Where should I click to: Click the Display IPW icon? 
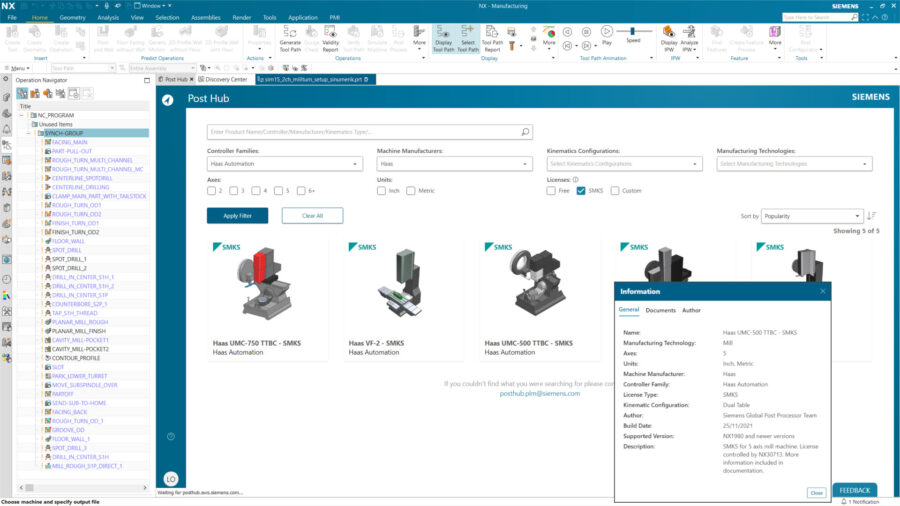pos(667,37)
